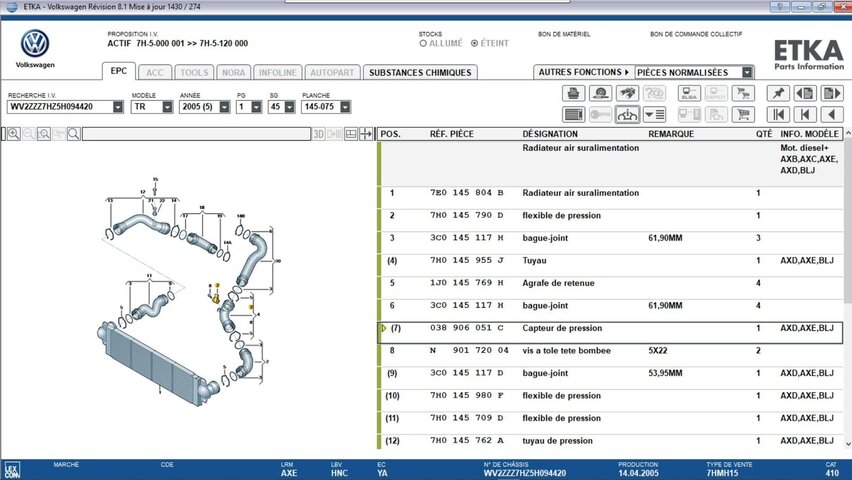Jump to first record double-bar arrow
The width and height of the screenshot is (852, 480).
click(x=778, y=115)
